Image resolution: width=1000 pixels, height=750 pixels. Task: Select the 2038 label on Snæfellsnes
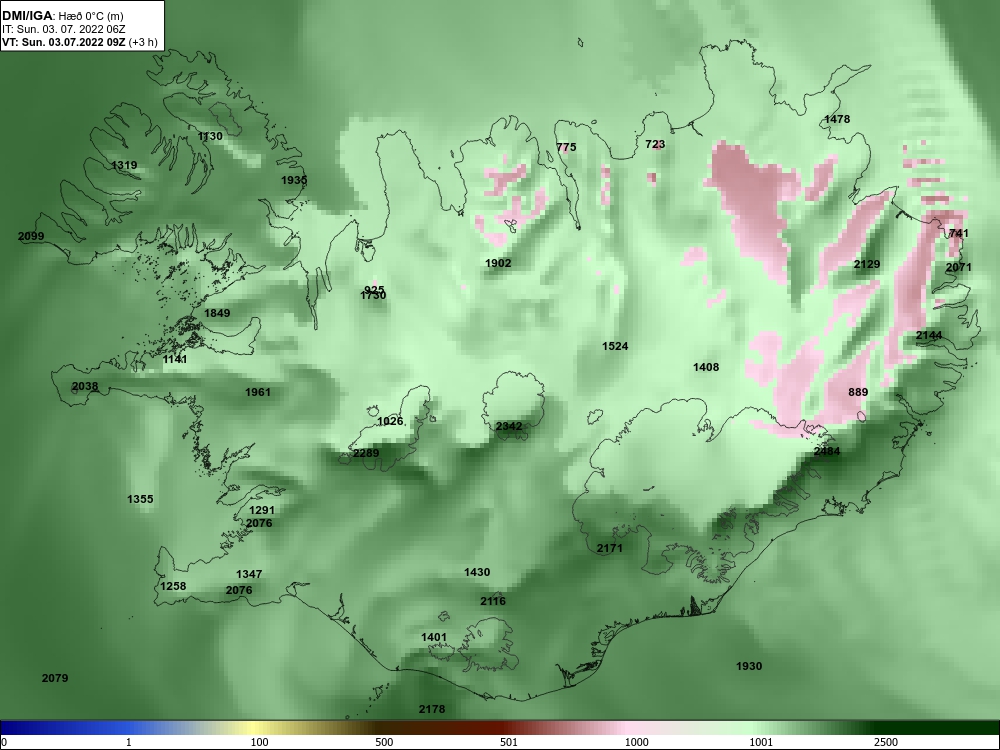pos(85,386)
